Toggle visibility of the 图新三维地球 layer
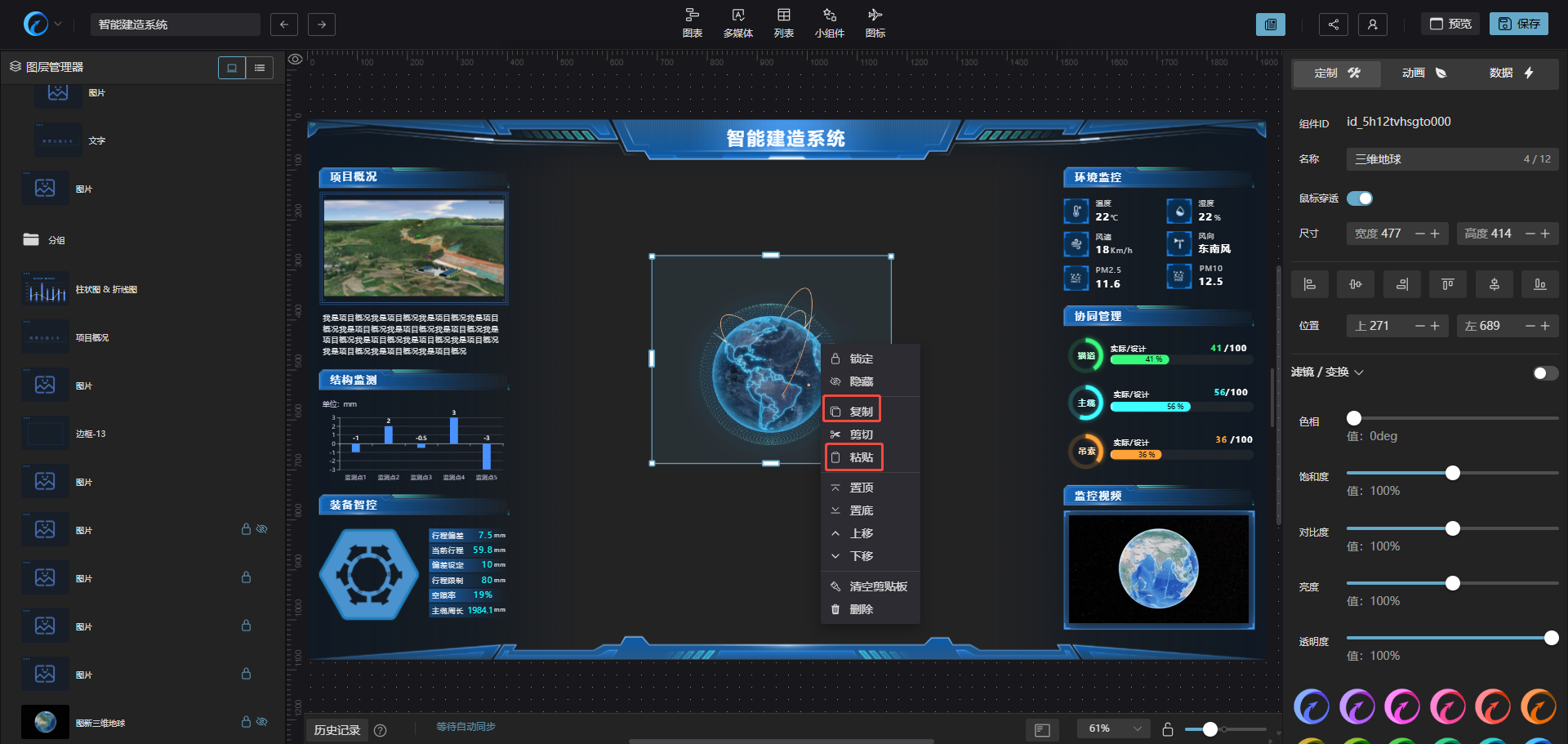This screenshot has height=744, width=1568. (x=262, y=722)
